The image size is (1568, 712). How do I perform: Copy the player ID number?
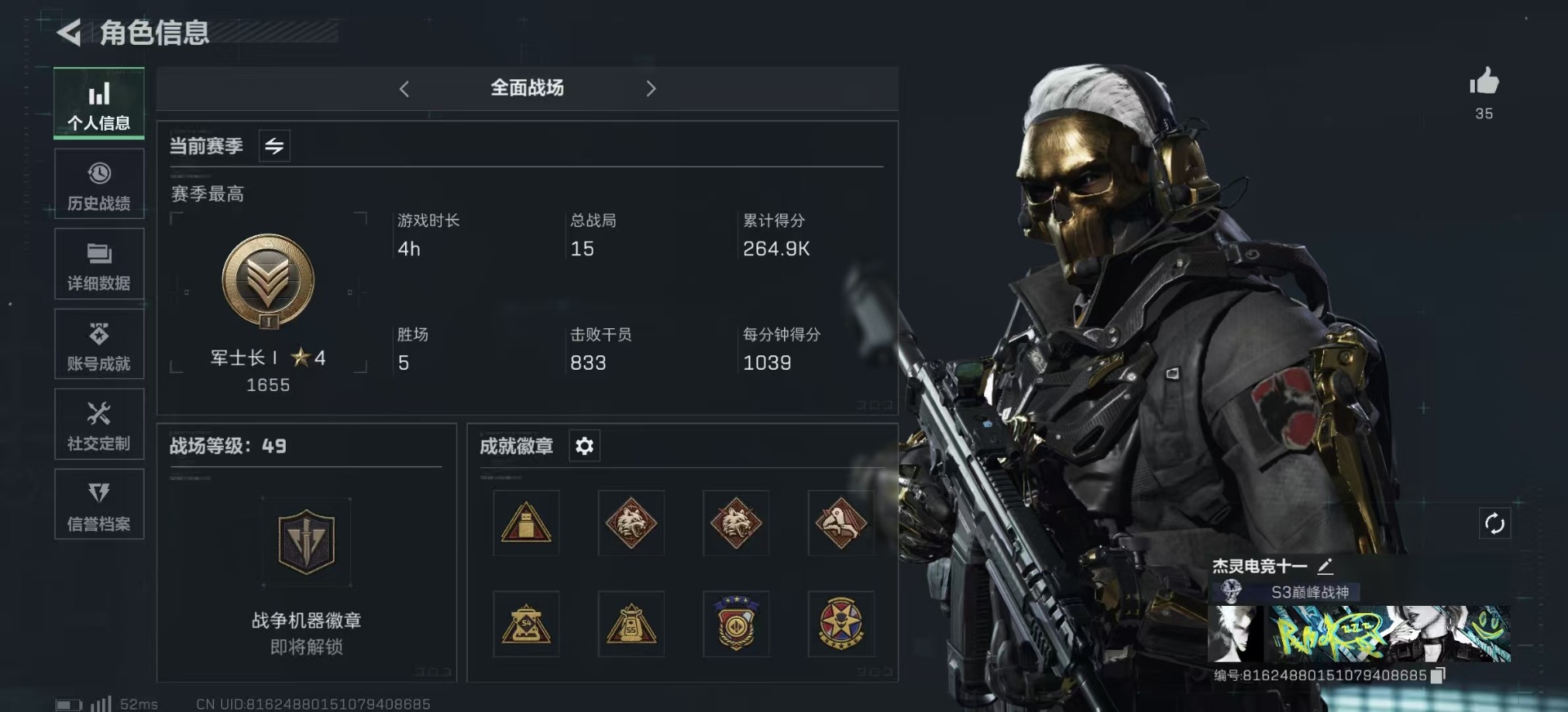(x=1439, y=675)
